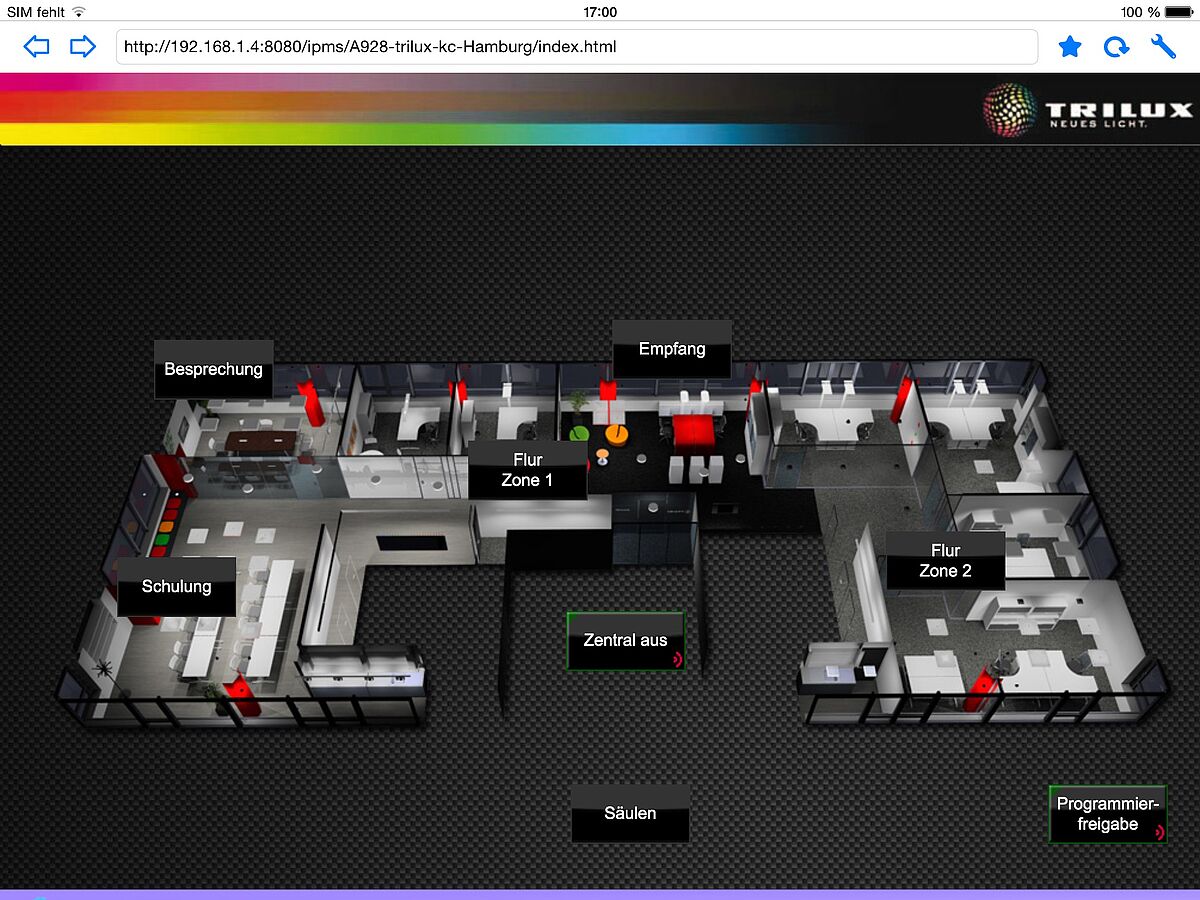
Task: Reload the page with the refresh icon
Action: tap(1116, 47)
